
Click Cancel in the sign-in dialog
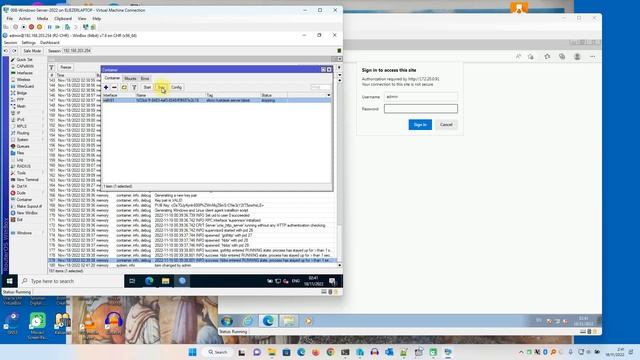[446, 124]
